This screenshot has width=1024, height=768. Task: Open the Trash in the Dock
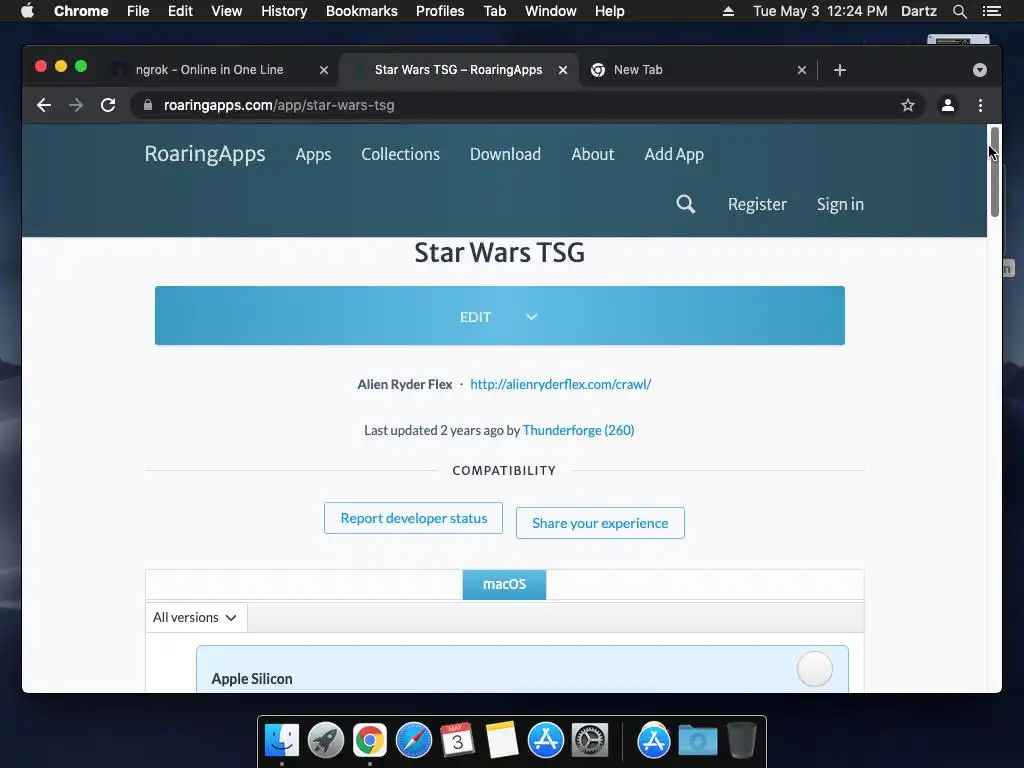[x=742, y=741]
